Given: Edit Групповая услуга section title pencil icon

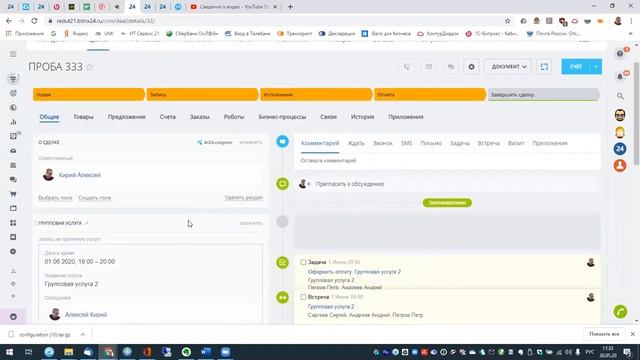Looking at the screenshot, I should pos(87,223).
